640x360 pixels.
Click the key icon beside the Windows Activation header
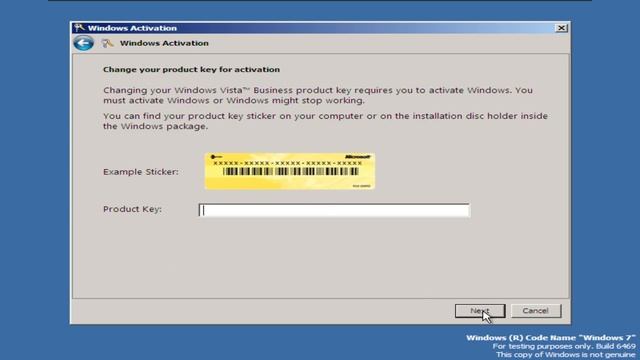coord(107,43)
